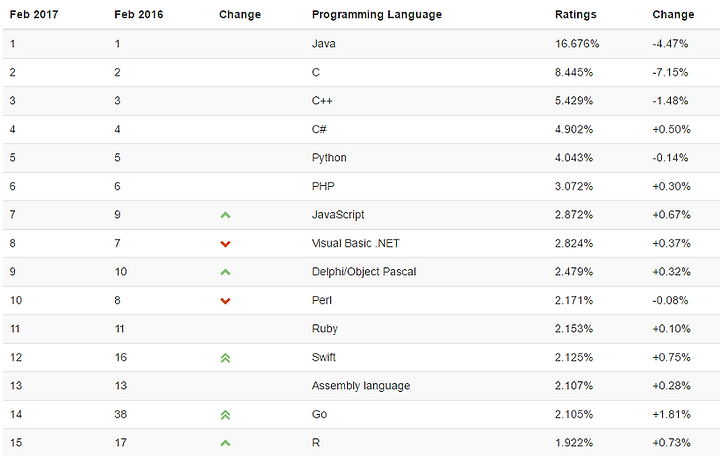Click the -4.47% change value
Screen dimensions: 720x456
670,44
